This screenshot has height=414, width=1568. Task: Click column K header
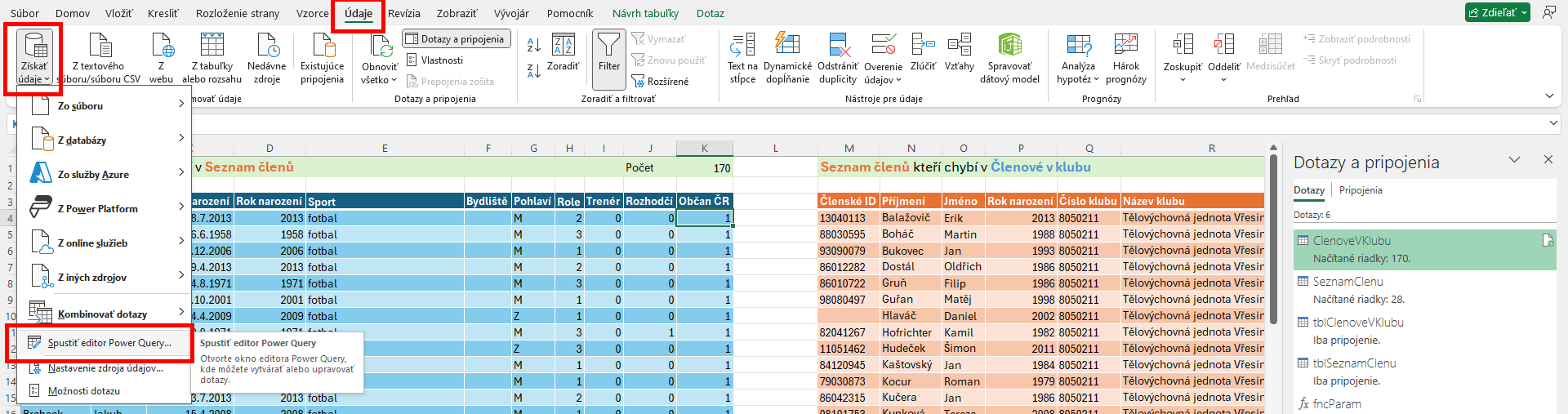(704, 148)
